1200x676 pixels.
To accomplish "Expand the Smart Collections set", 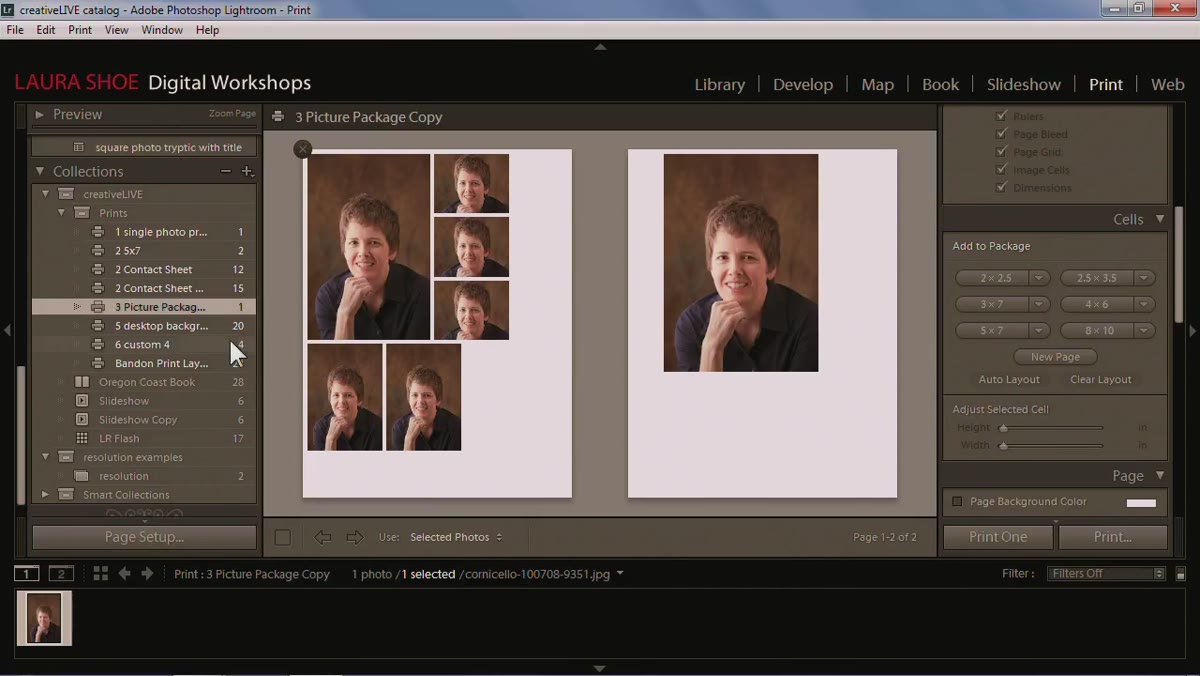I will [45, 495].
